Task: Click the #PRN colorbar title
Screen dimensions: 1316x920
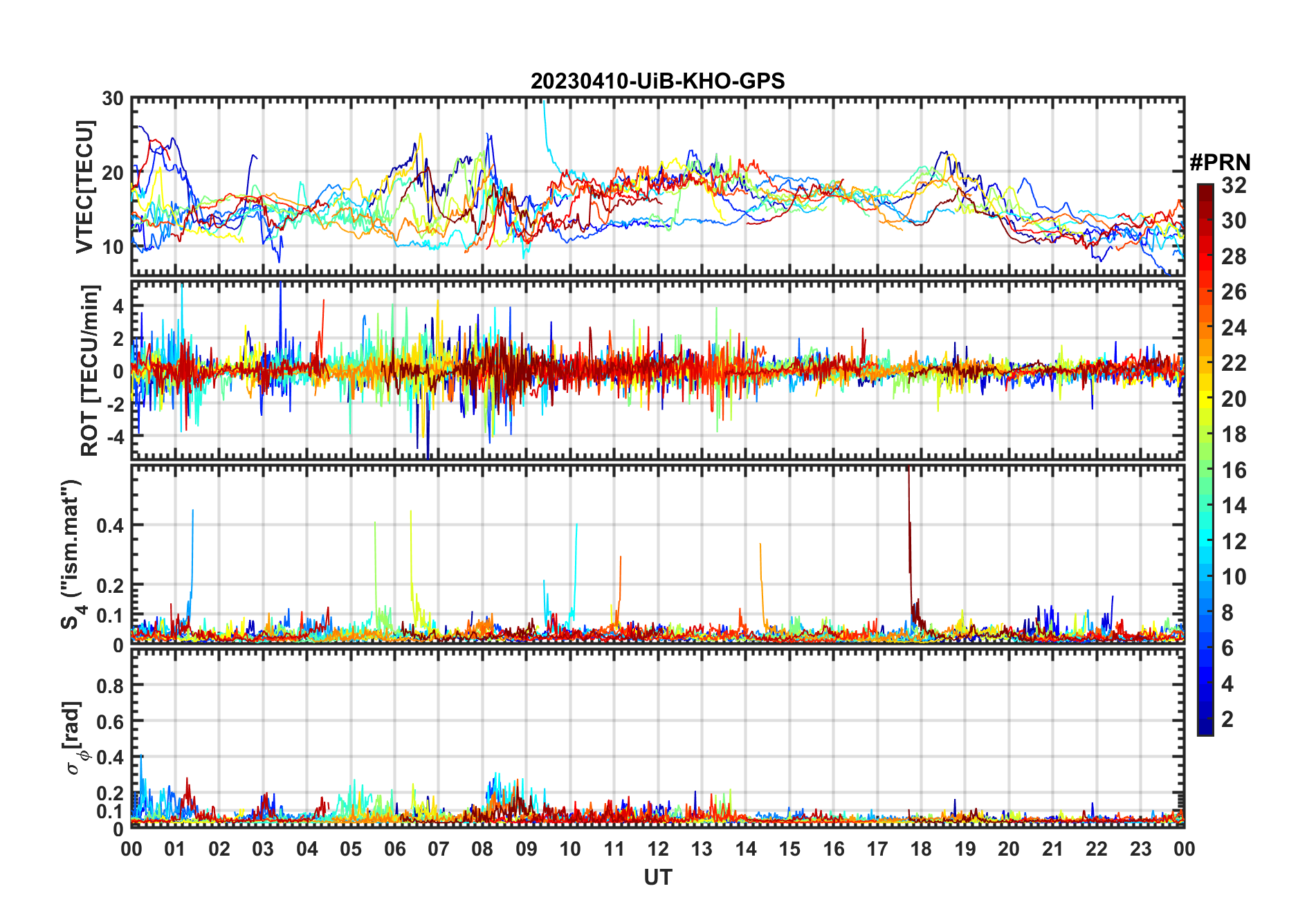Action: [x=1220, y=163]
